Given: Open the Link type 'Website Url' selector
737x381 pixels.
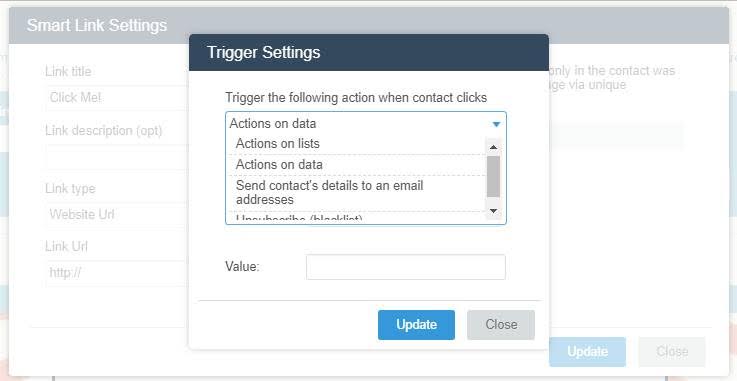Looking at the screenshot, I should 118,215.
